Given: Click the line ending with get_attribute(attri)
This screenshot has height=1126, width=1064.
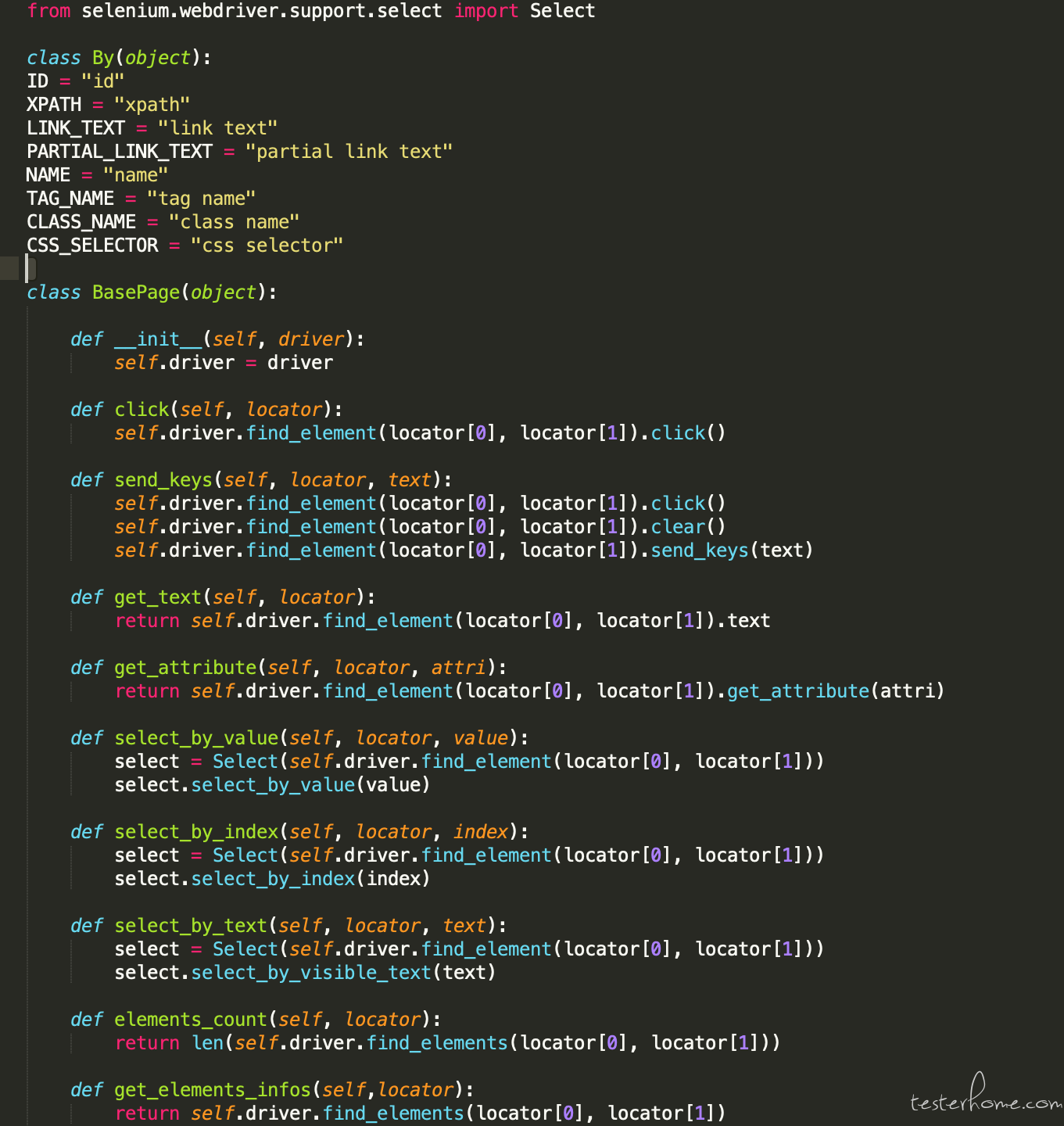Looking at the screenshot, I should [x=530, y=691].
